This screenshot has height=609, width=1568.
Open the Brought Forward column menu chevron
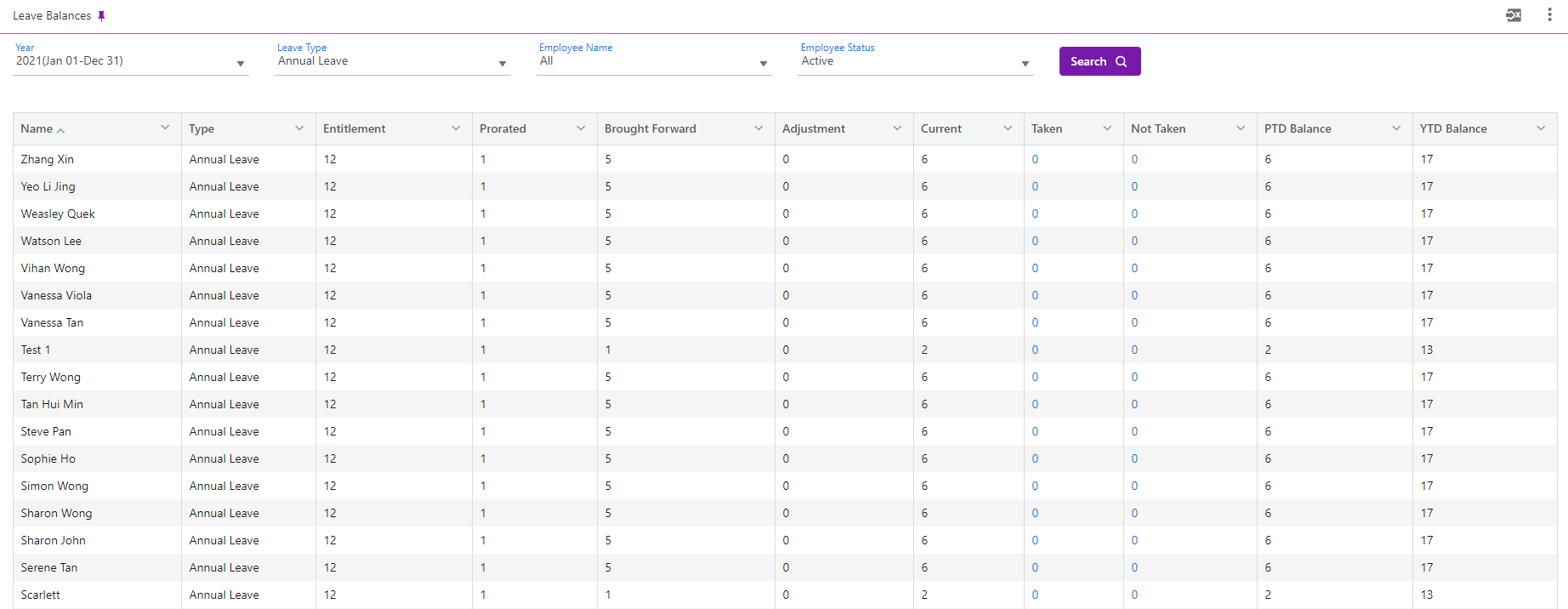click(x=758, y=128)
